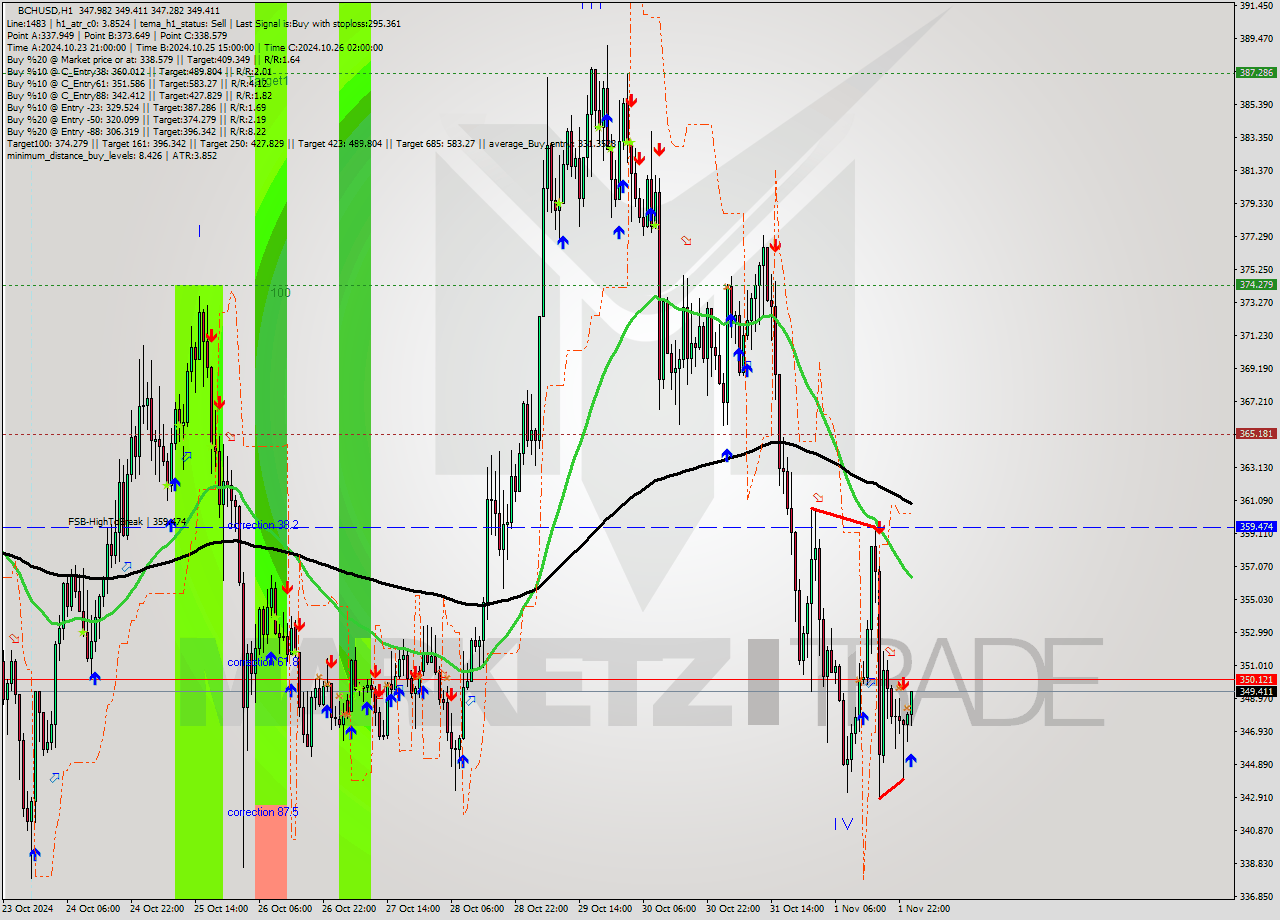
Task: Click the dark 359.474 price tag
Action: 1256,527
